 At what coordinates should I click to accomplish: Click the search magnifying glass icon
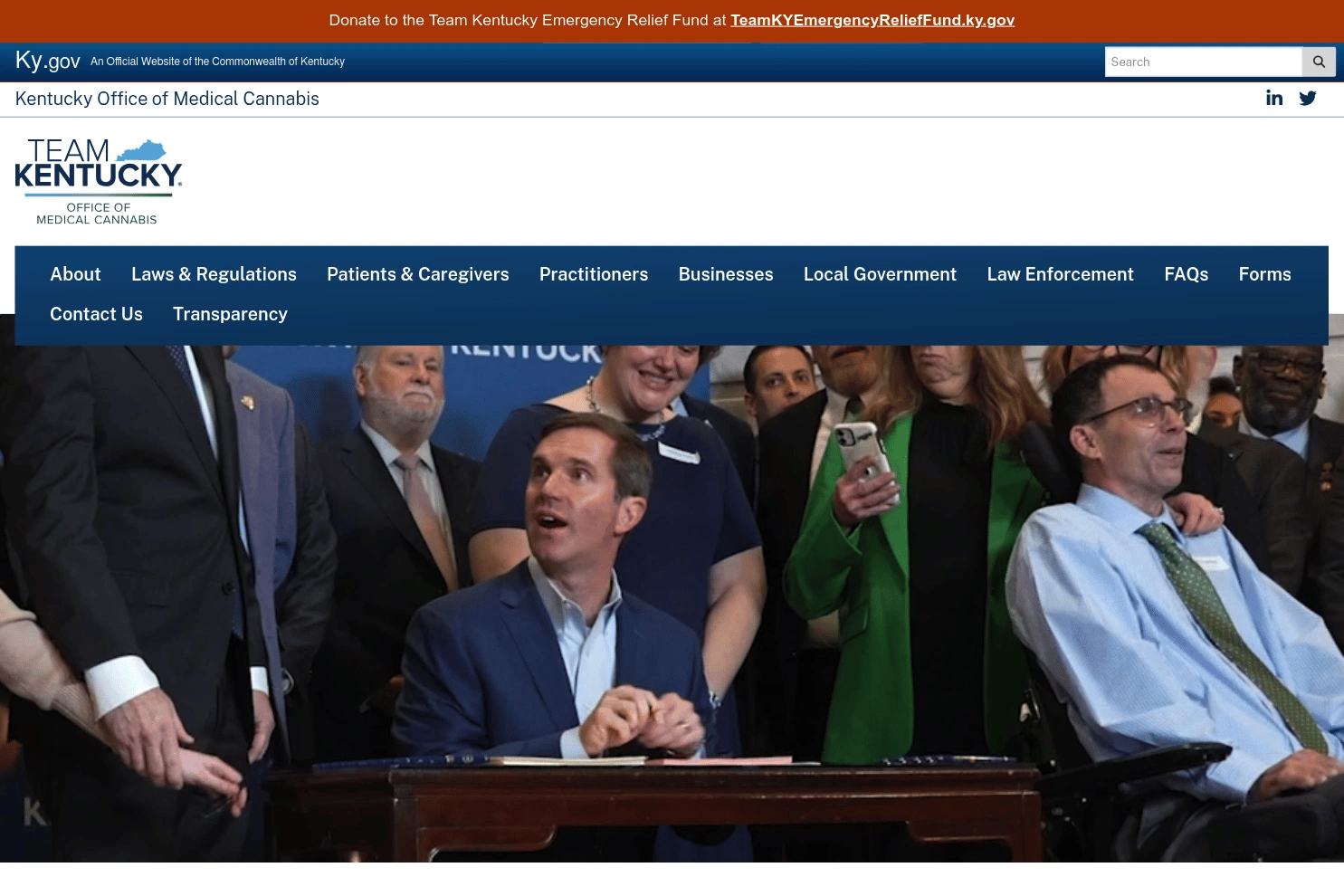click(x=1319, y=62)
